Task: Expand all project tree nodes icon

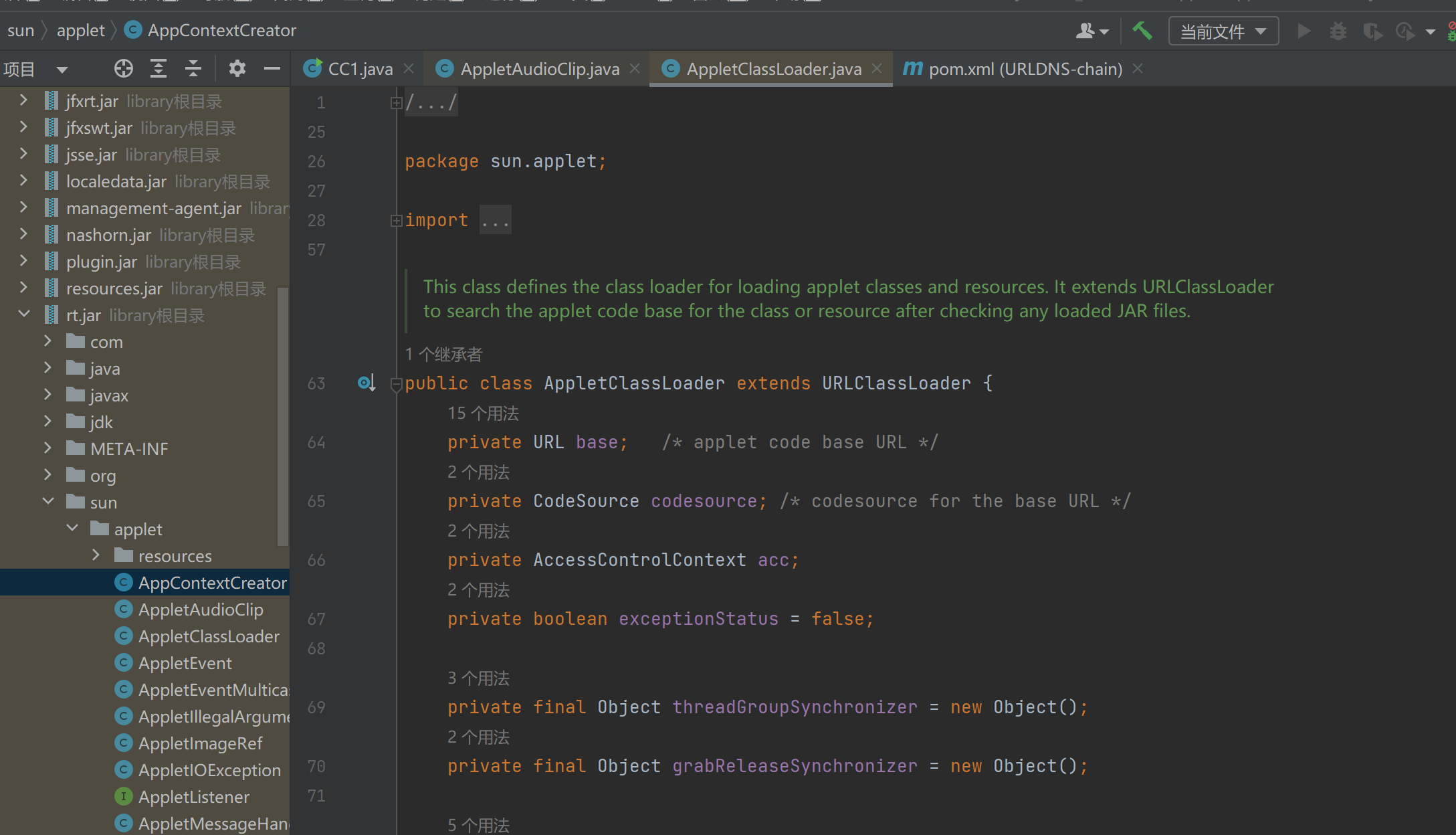Action: click(x=159, y=68)
